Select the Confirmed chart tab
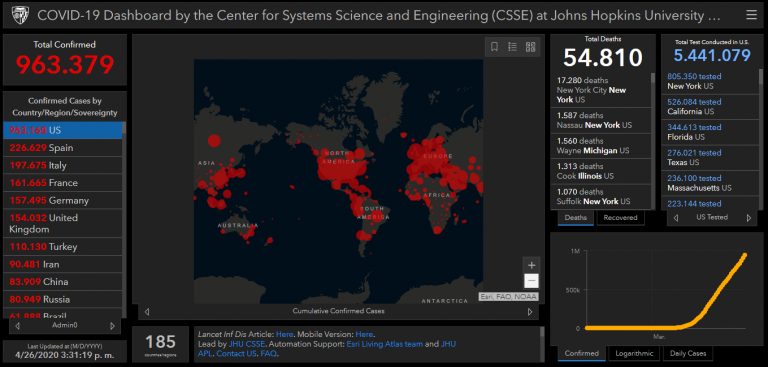 [581, 353]
